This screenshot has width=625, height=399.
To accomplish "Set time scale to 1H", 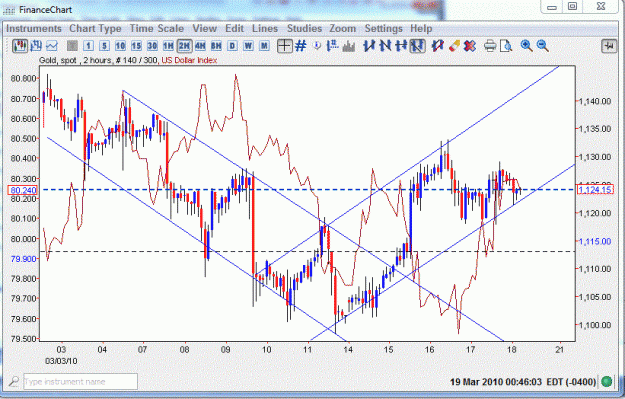I will coord(168,46).
